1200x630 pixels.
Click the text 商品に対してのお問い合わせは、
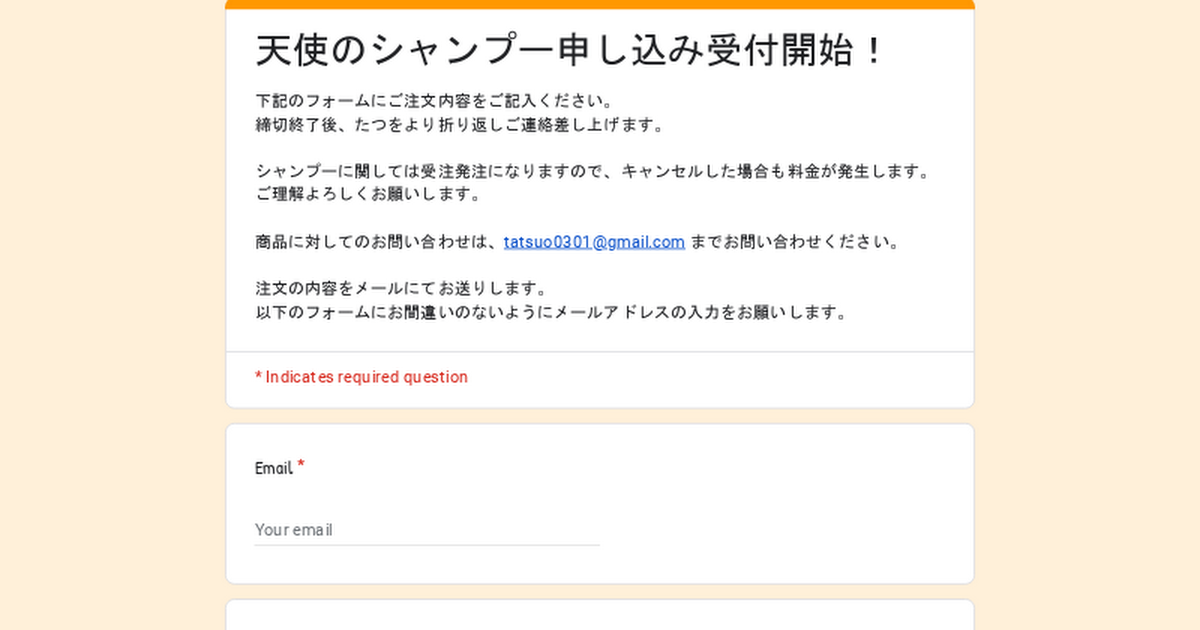tap(377, 242)
